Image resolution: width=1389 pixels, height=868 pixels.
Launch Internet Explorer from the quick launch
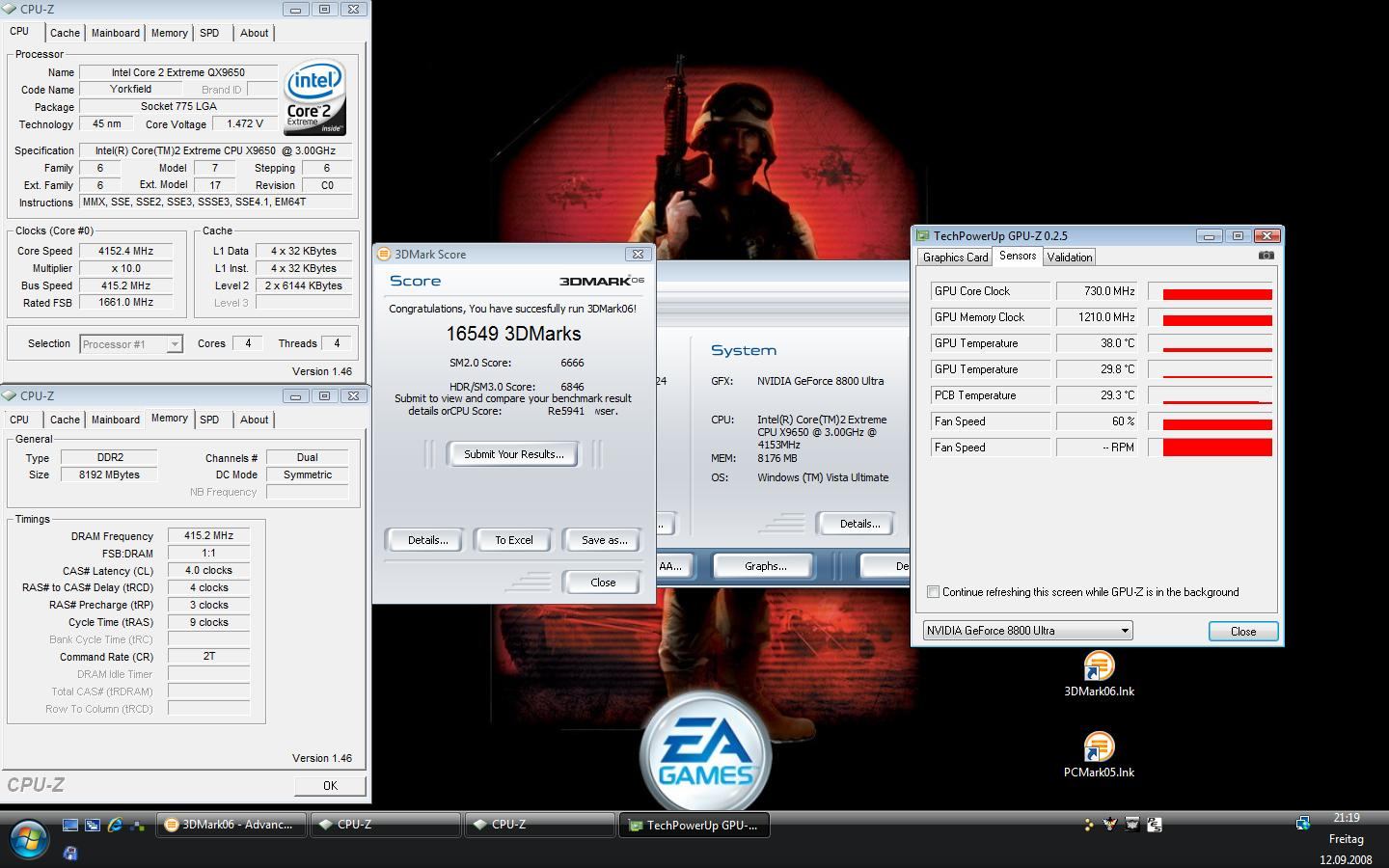click(115, 825)
